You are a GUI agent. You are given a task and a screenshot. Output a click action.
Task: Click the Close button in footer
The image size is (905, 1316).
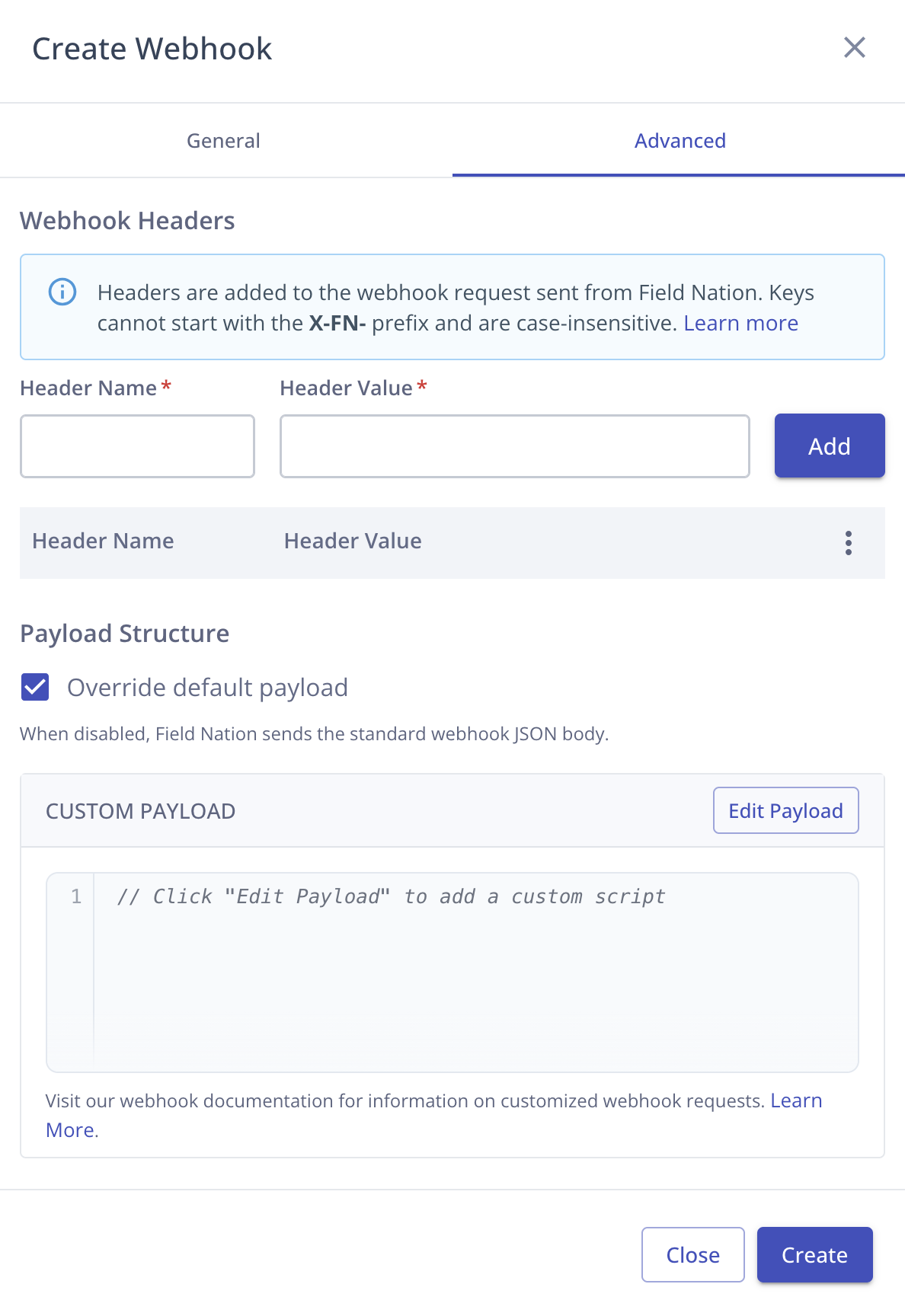point(692,1254)
